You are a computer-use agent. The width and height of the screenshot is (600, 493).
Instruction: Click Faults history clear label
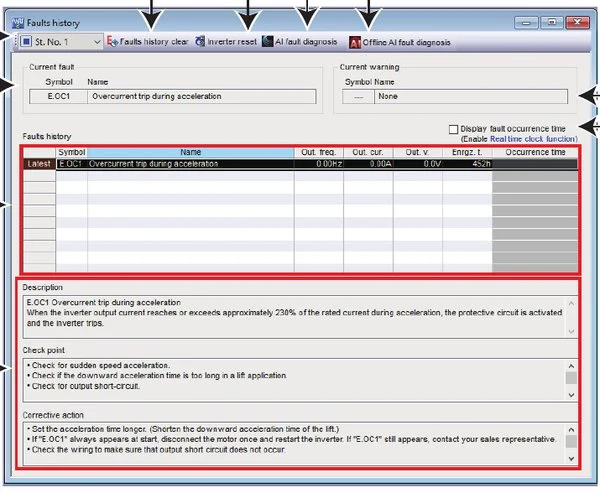pyautogui.click(x=154, y=41)
